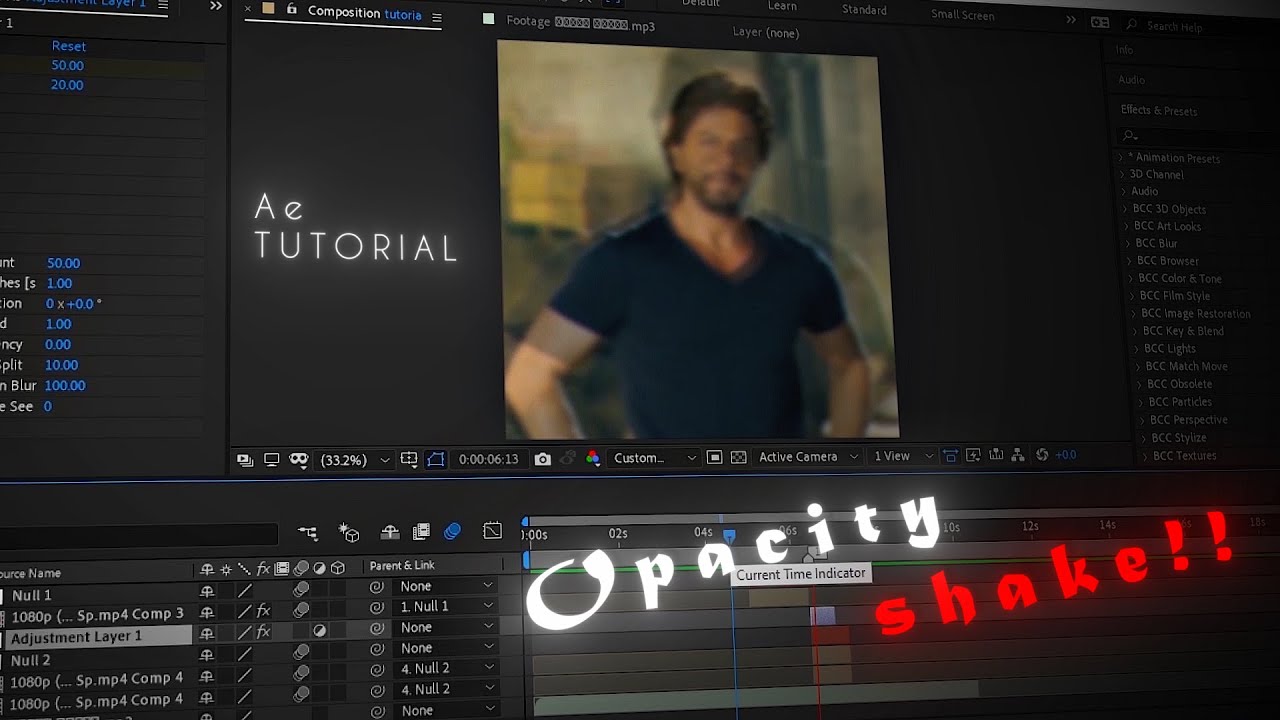Click the pick whip for Null 2
The image size is (1280, 720).
[377, 649]
